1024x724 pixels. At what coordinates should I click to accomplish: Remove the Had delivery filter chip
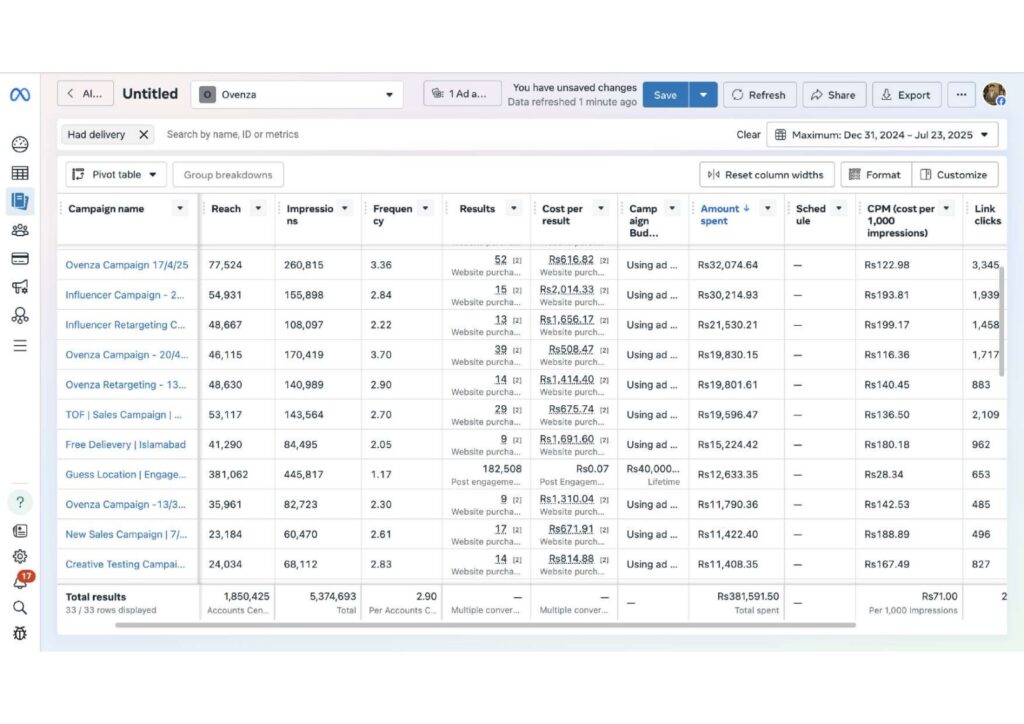coord(144,134)
